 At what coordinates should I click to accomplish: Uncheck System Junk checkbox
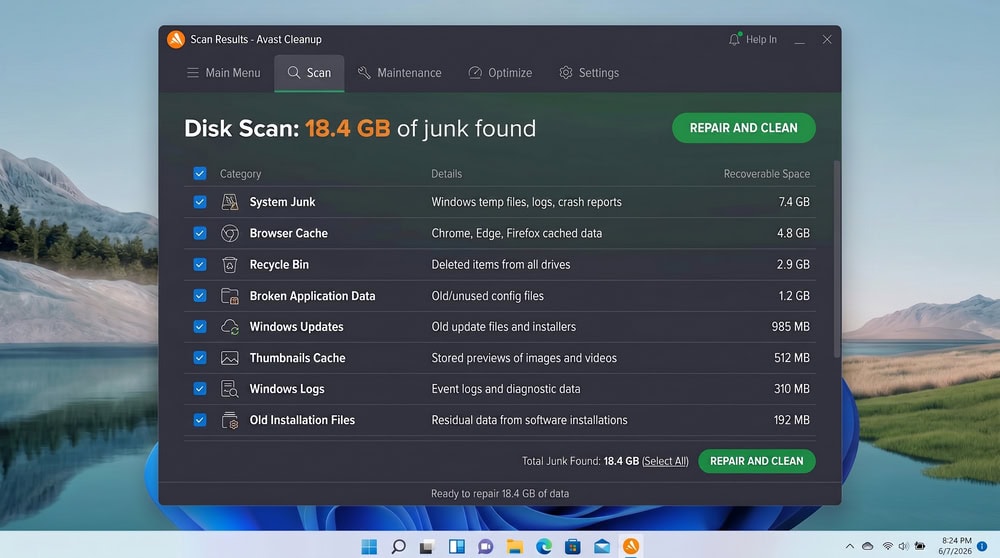pos(200,202)
